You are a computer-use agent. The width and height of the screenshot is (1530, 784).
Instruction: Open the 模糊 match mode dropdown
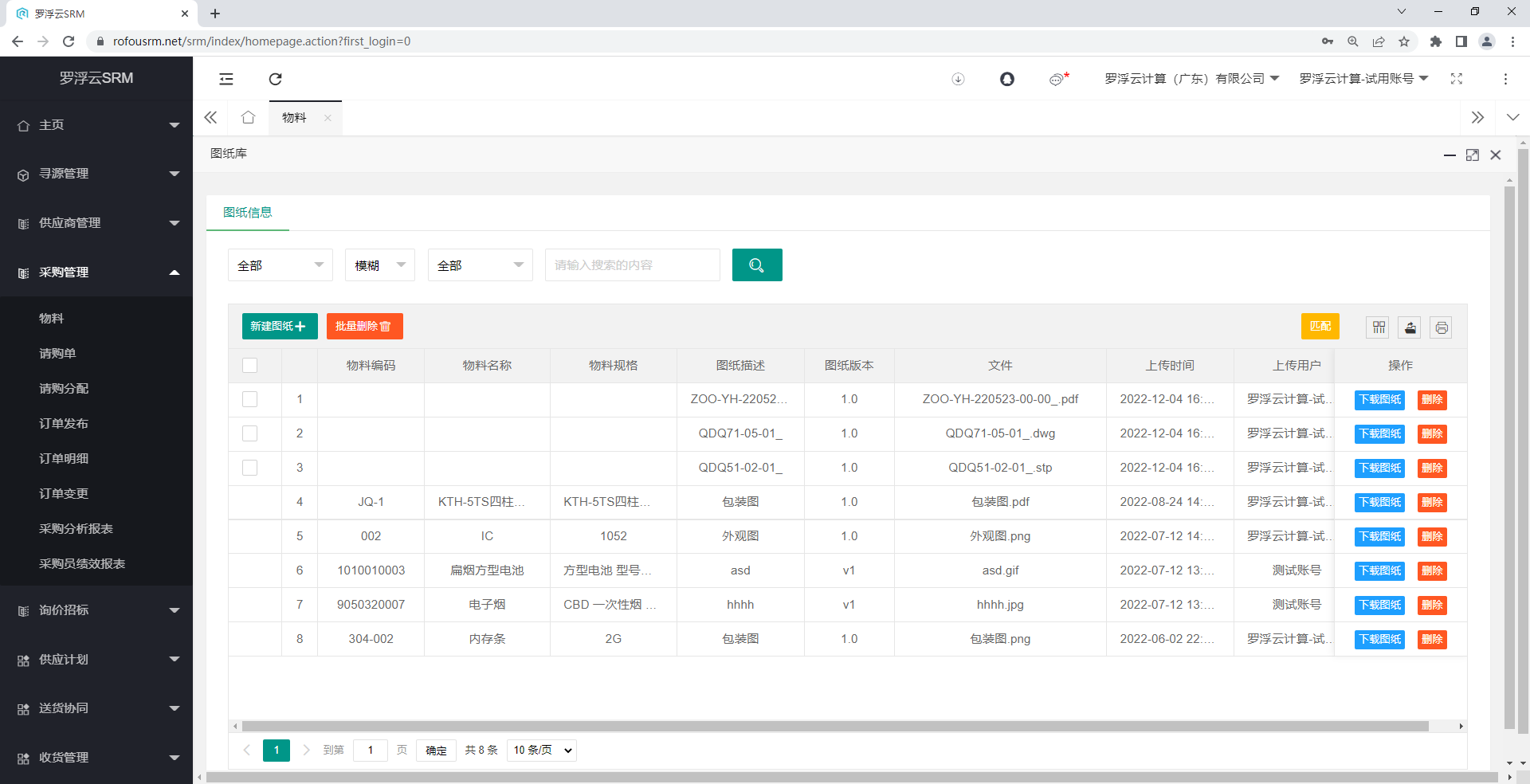(379, 265)
